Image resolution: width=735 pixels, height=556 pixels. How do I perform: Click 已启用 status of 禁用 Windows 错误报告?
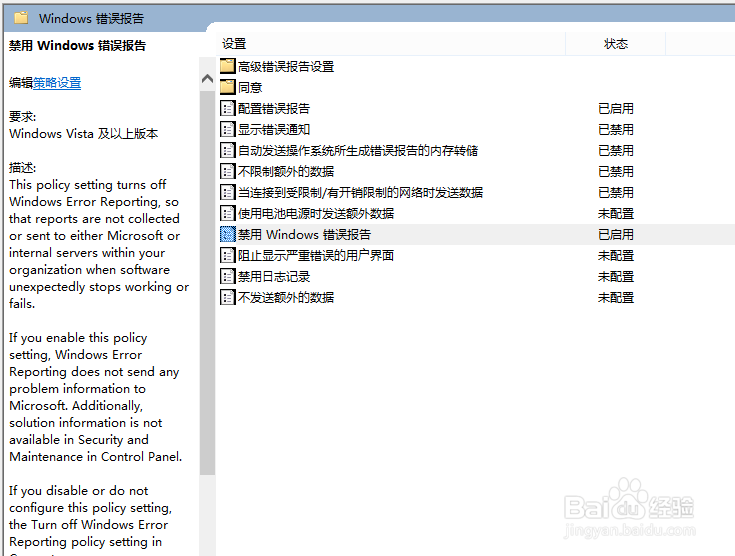(615, 234)
